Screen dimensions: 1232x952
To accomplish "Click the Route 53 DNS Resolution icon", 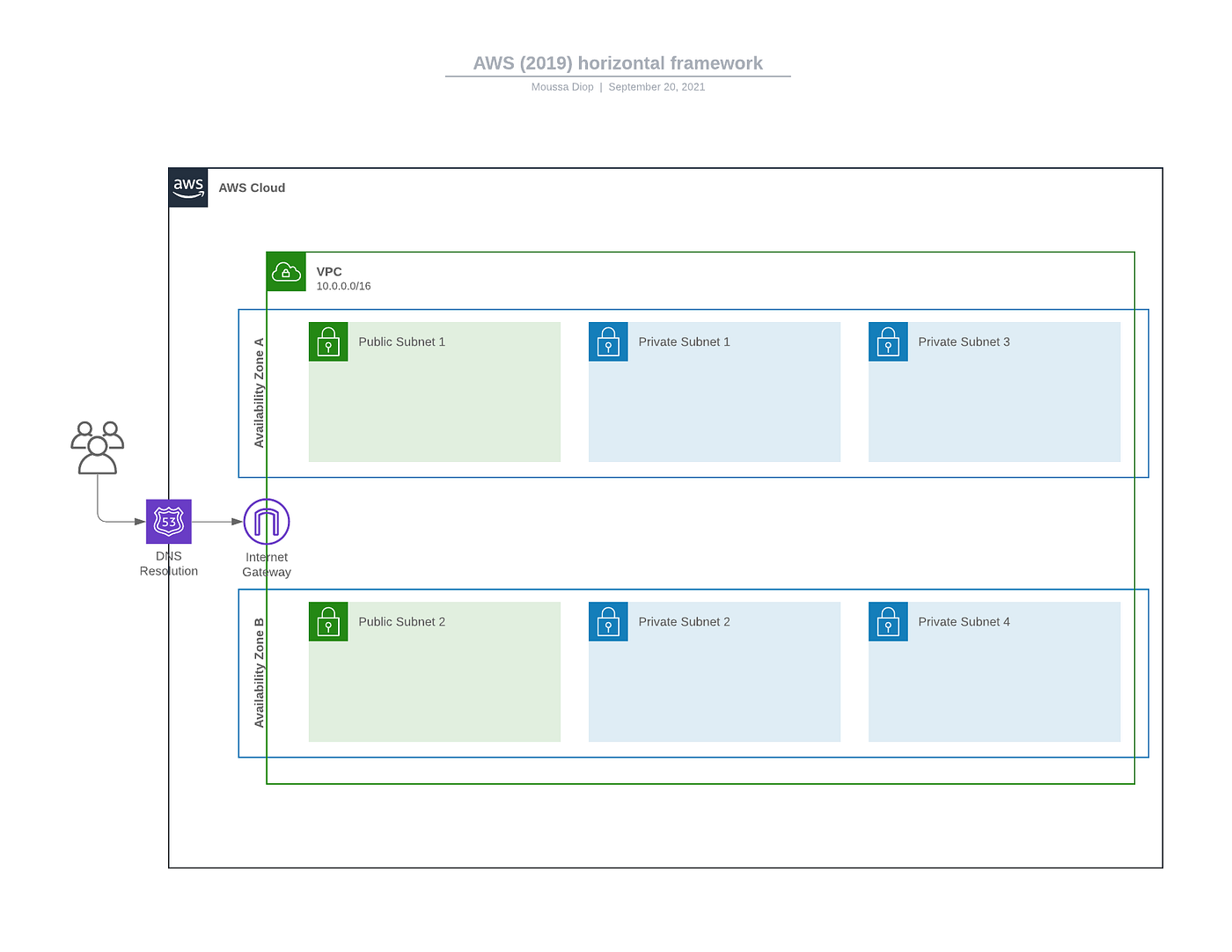I will [x=168, y=521].
